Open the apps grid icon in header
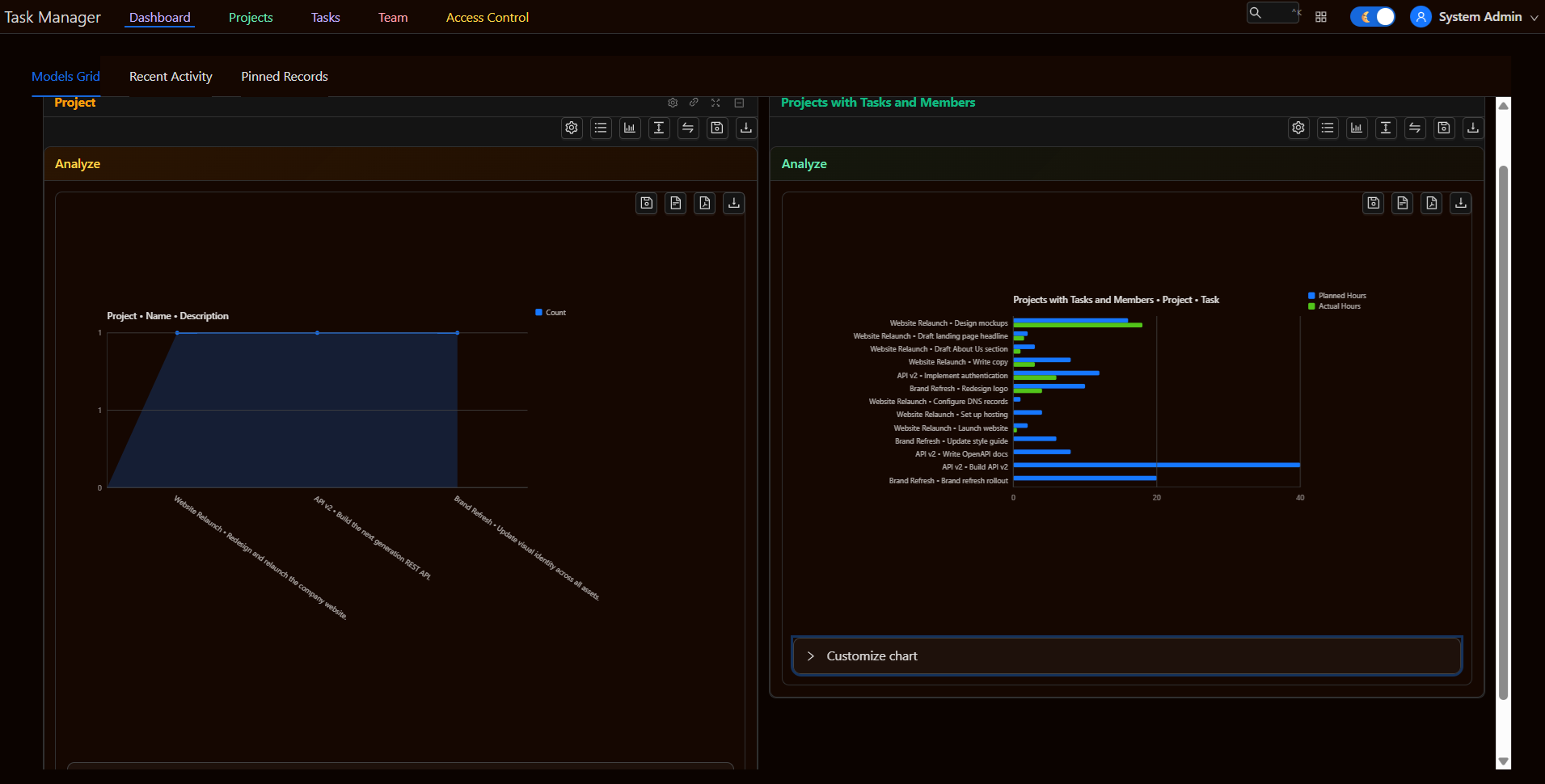1545x784 pixels. click(1321, 17)
